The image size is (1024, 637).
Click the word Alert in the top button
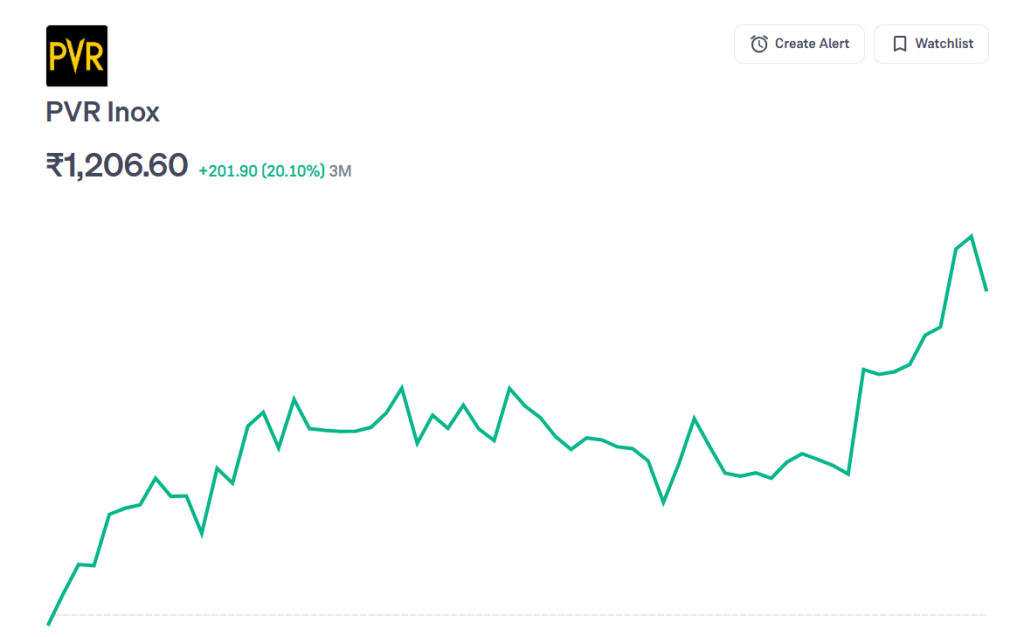pos(832,44)
